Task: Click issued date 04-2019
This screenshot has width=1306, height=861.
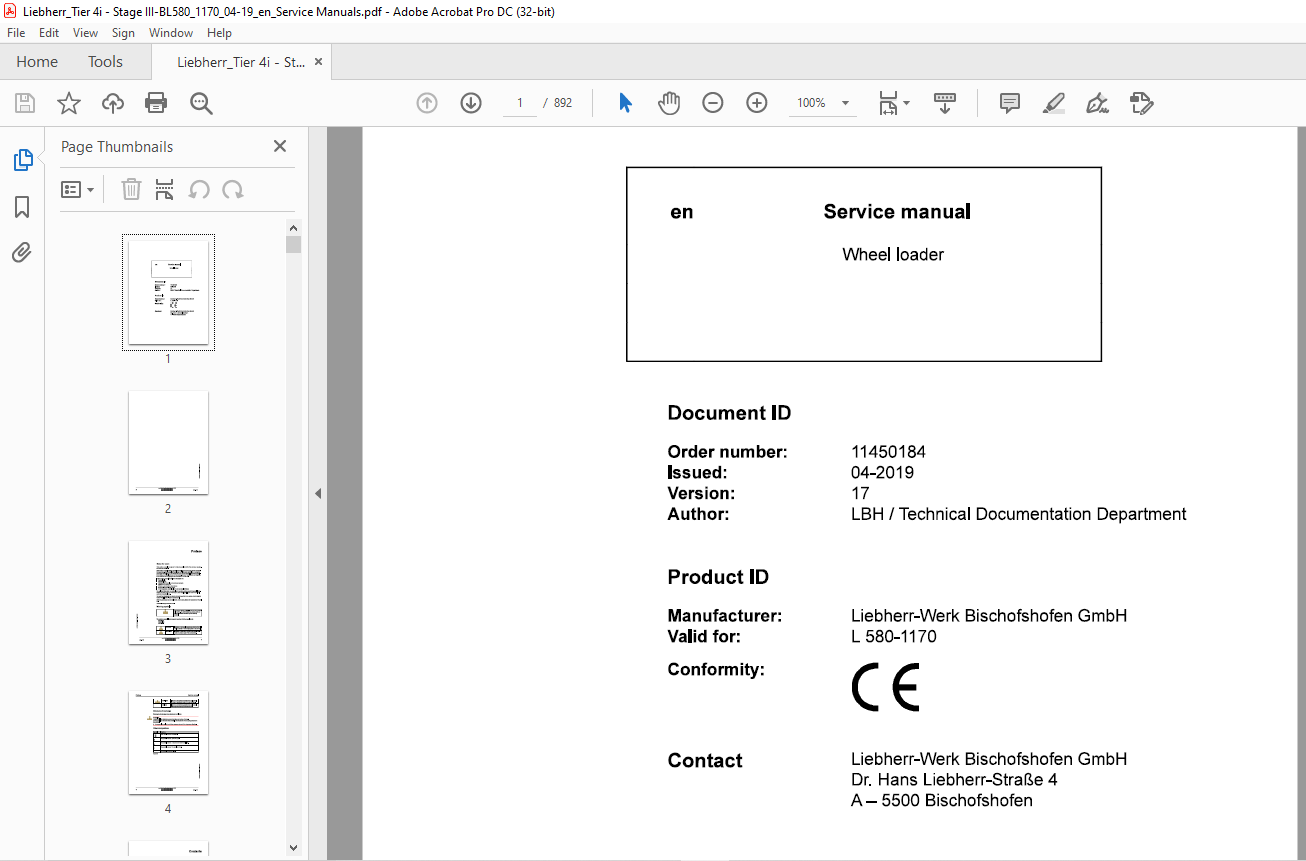Action: tap(882, 473)
